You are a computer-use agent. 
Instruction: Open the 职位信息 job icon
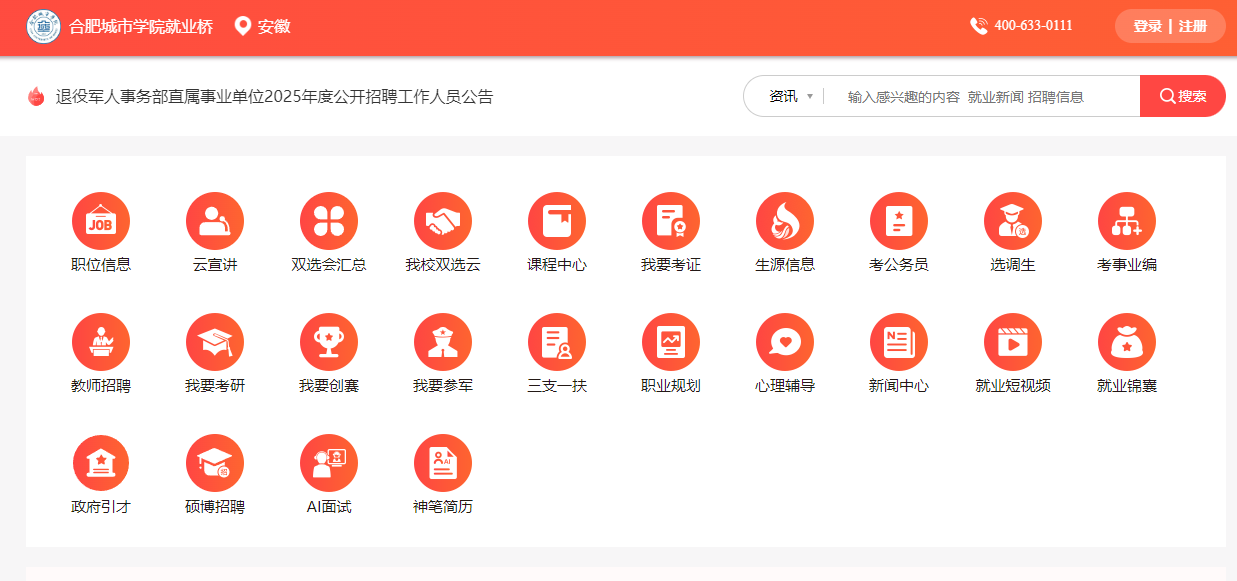(101, 221)
